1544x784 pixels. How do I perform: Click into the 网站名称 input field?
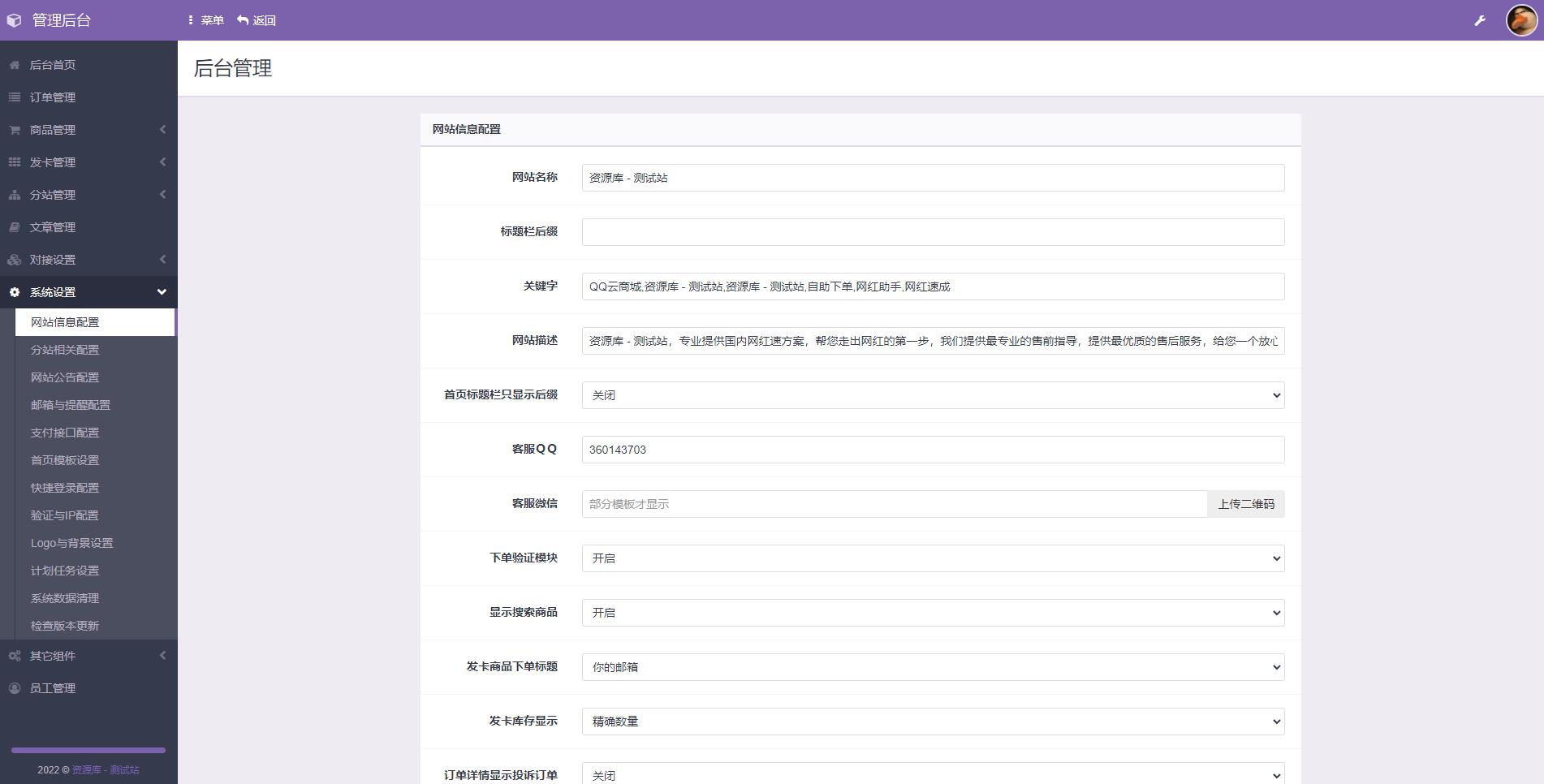coord(933,178)
